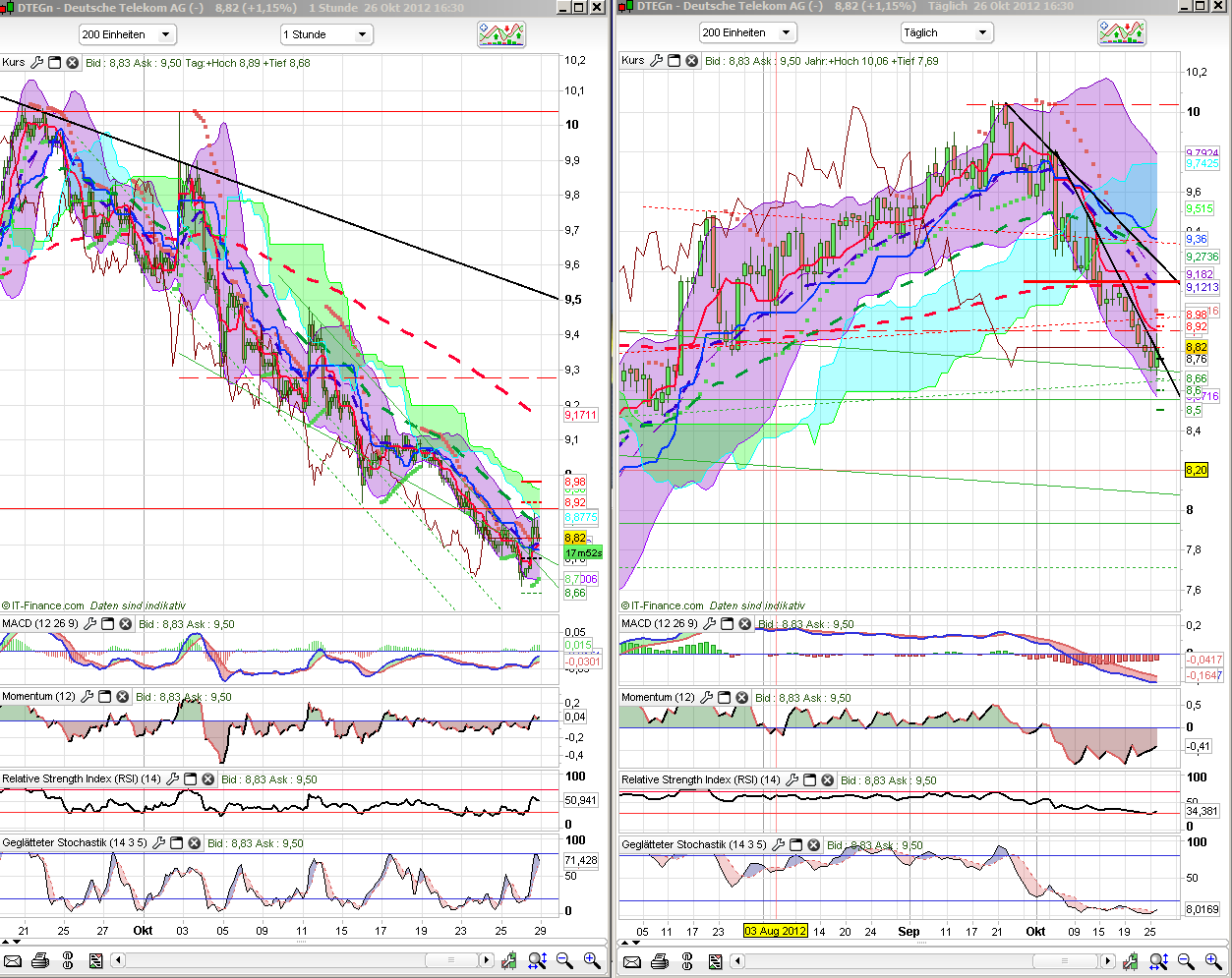Screen dimensions: 1232x978
Task: Click auto-zoom magnifier with arrows, hourly chart
Action: point(537,960)
